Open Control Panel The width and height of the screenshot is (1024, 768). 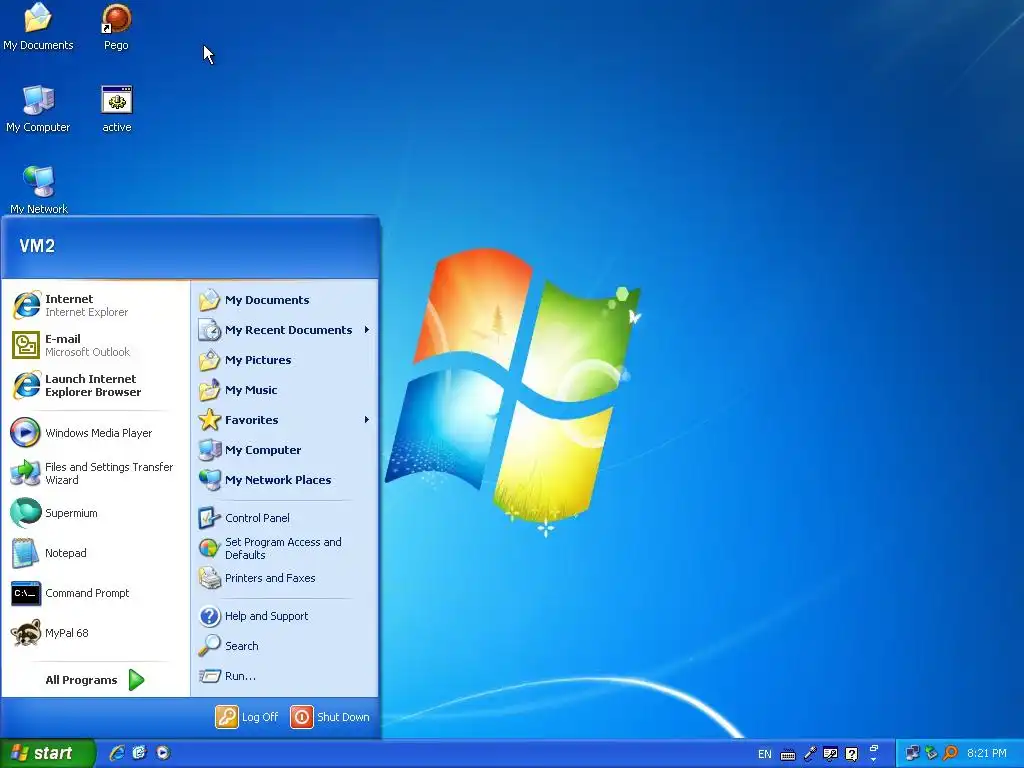tap(285, 518)
